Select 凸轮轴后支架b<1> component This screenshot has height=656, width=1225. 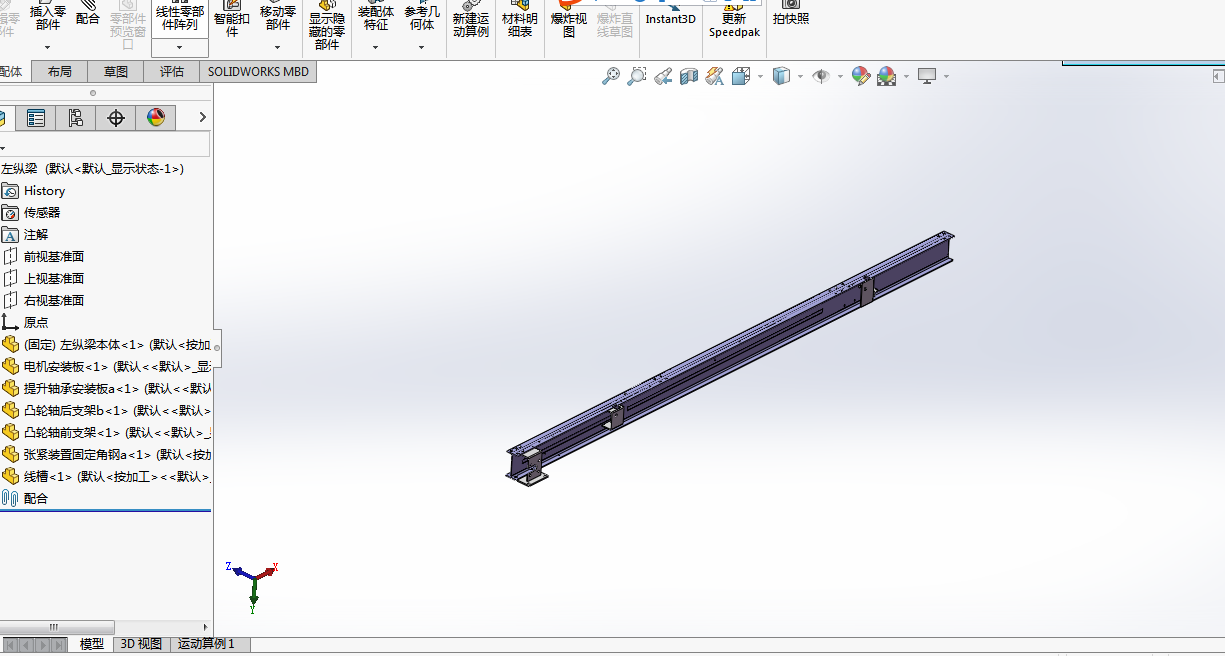tap(105, 411)
